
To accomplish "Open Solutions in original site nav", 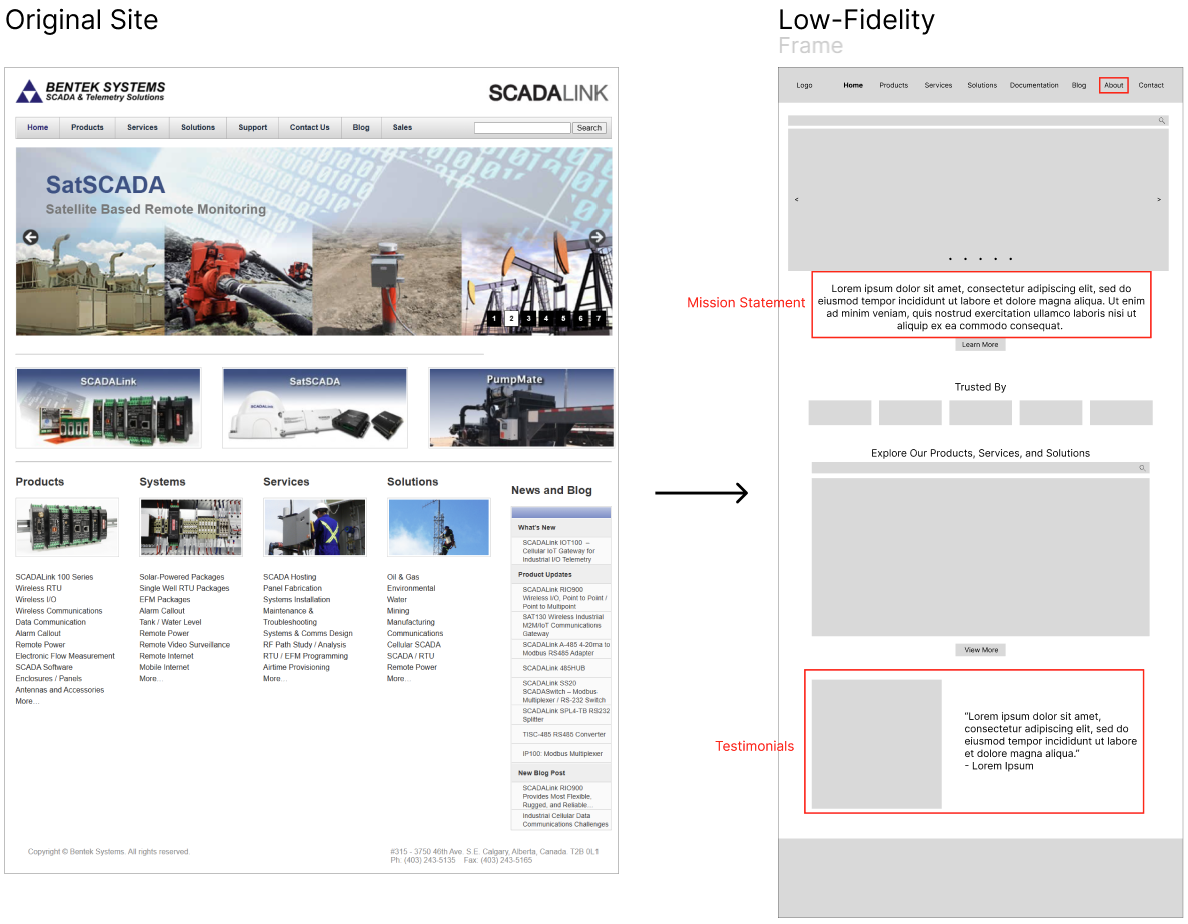I will [198, 128].
